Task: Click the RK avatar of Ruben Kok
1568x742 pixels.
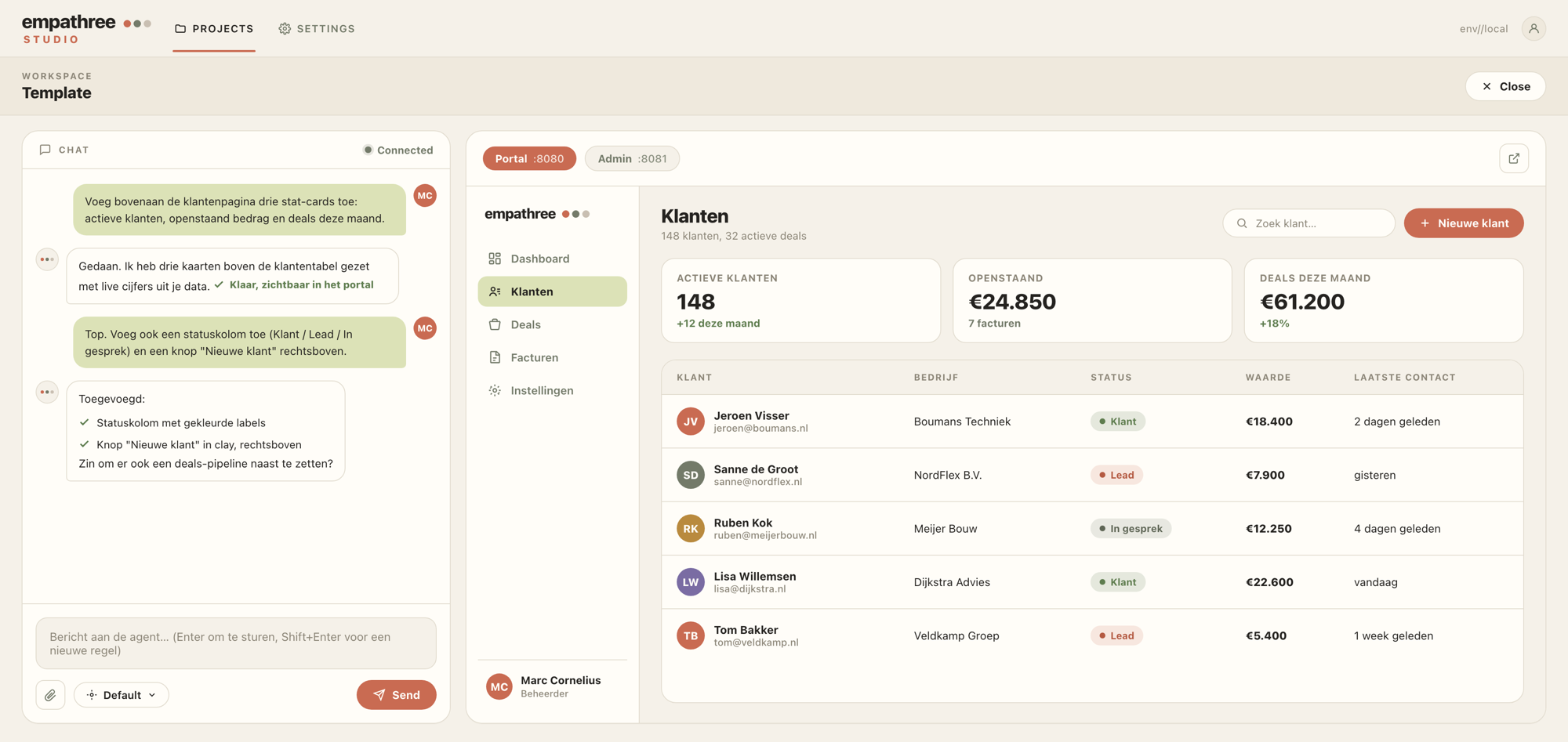Action: pos(691,528)
